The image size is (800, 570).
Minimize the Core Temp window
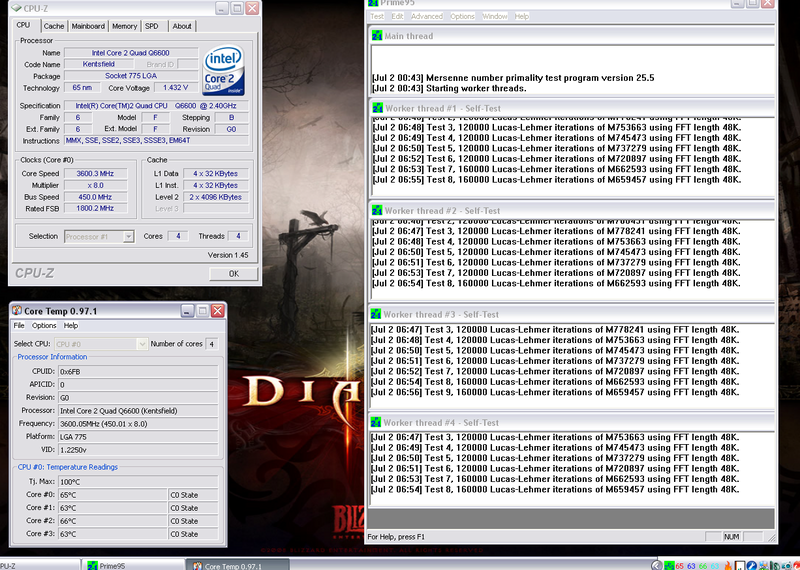(187, 311)
